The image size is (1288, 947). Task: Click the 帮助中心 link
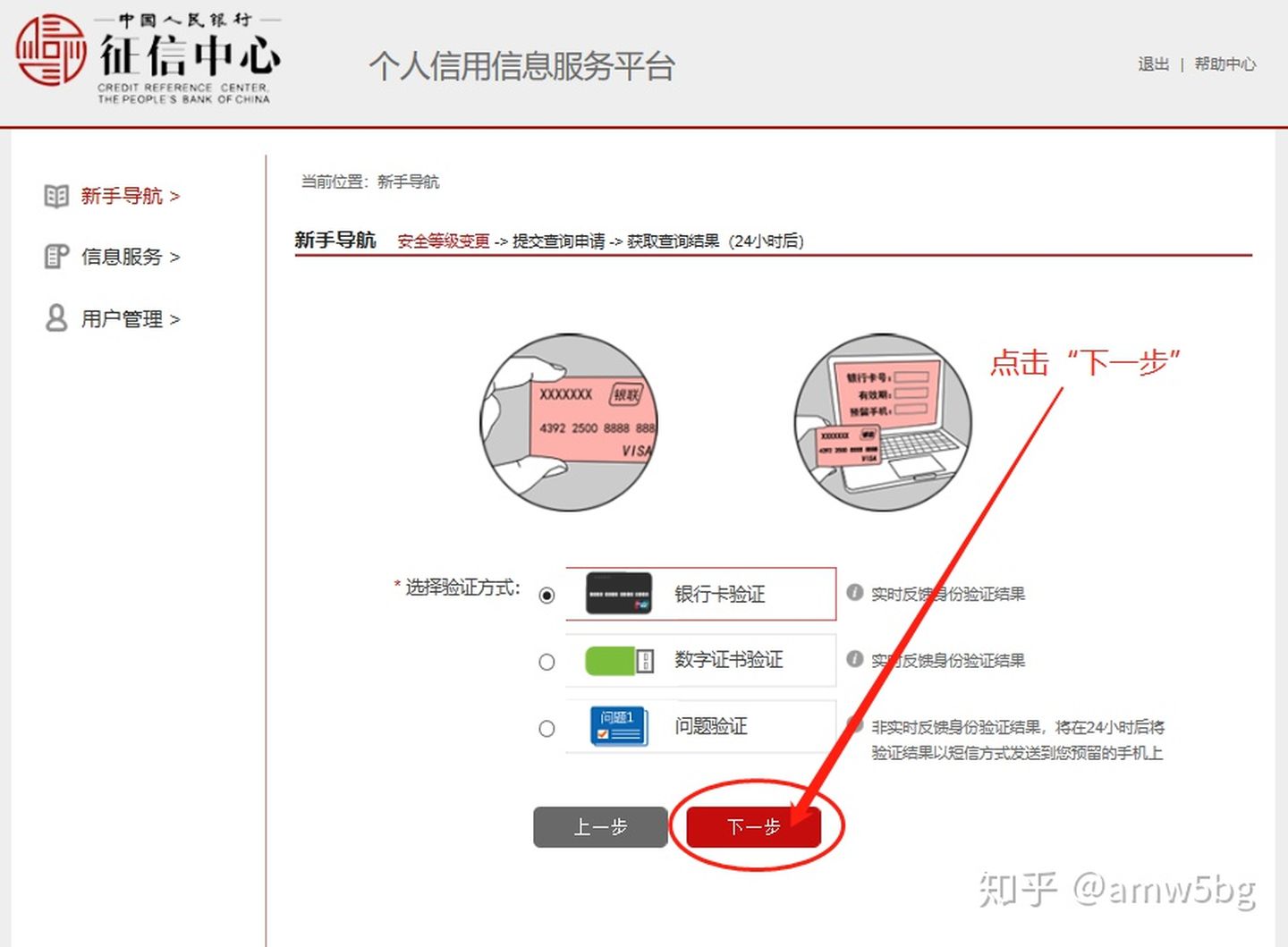pos(1225,63)
